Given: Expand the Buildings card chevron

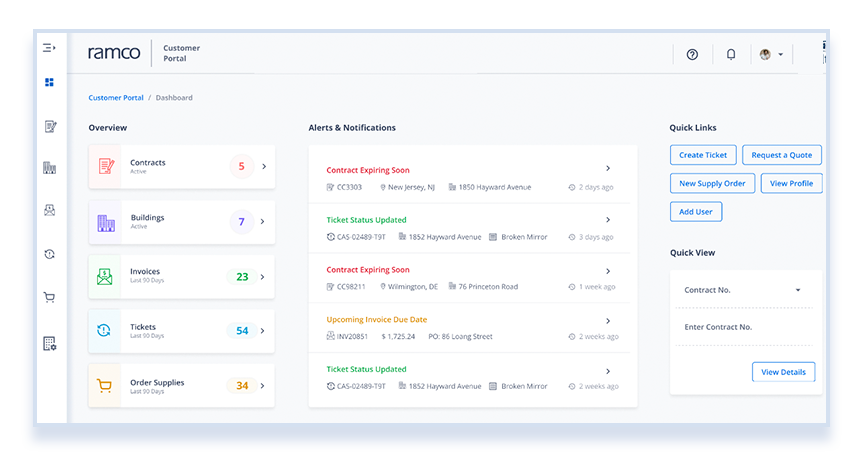Looking at the screenshot, I should click(263, 222).
